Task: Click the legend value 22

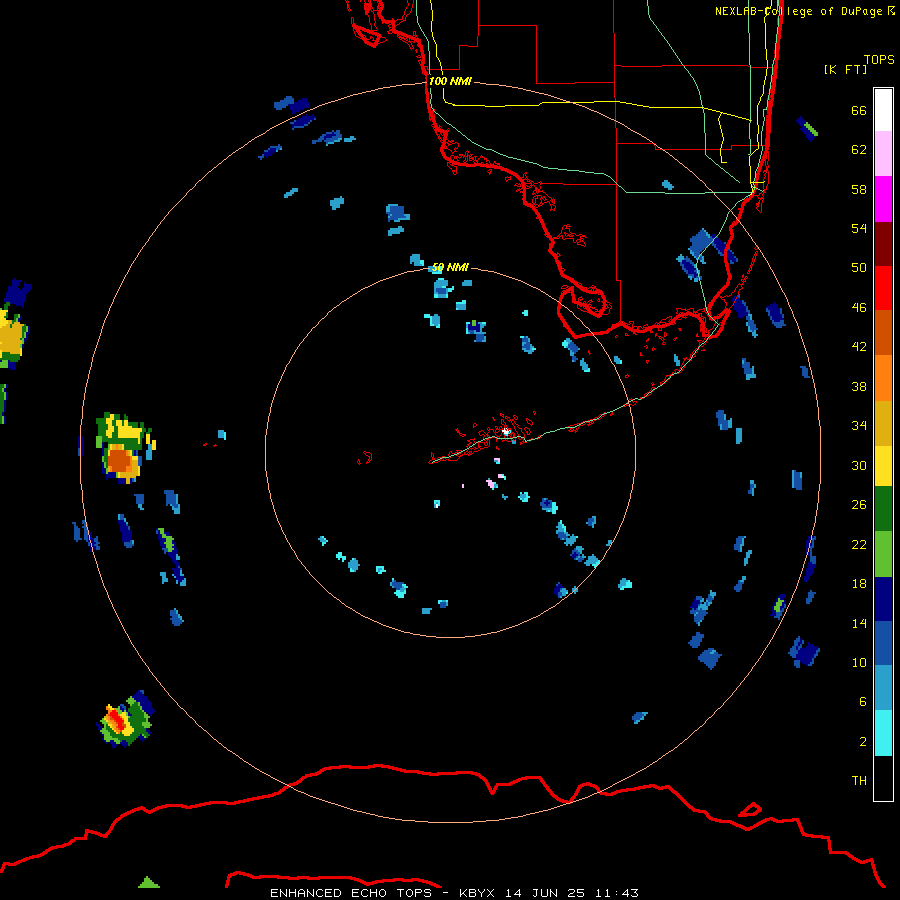Action: (859, 544)
